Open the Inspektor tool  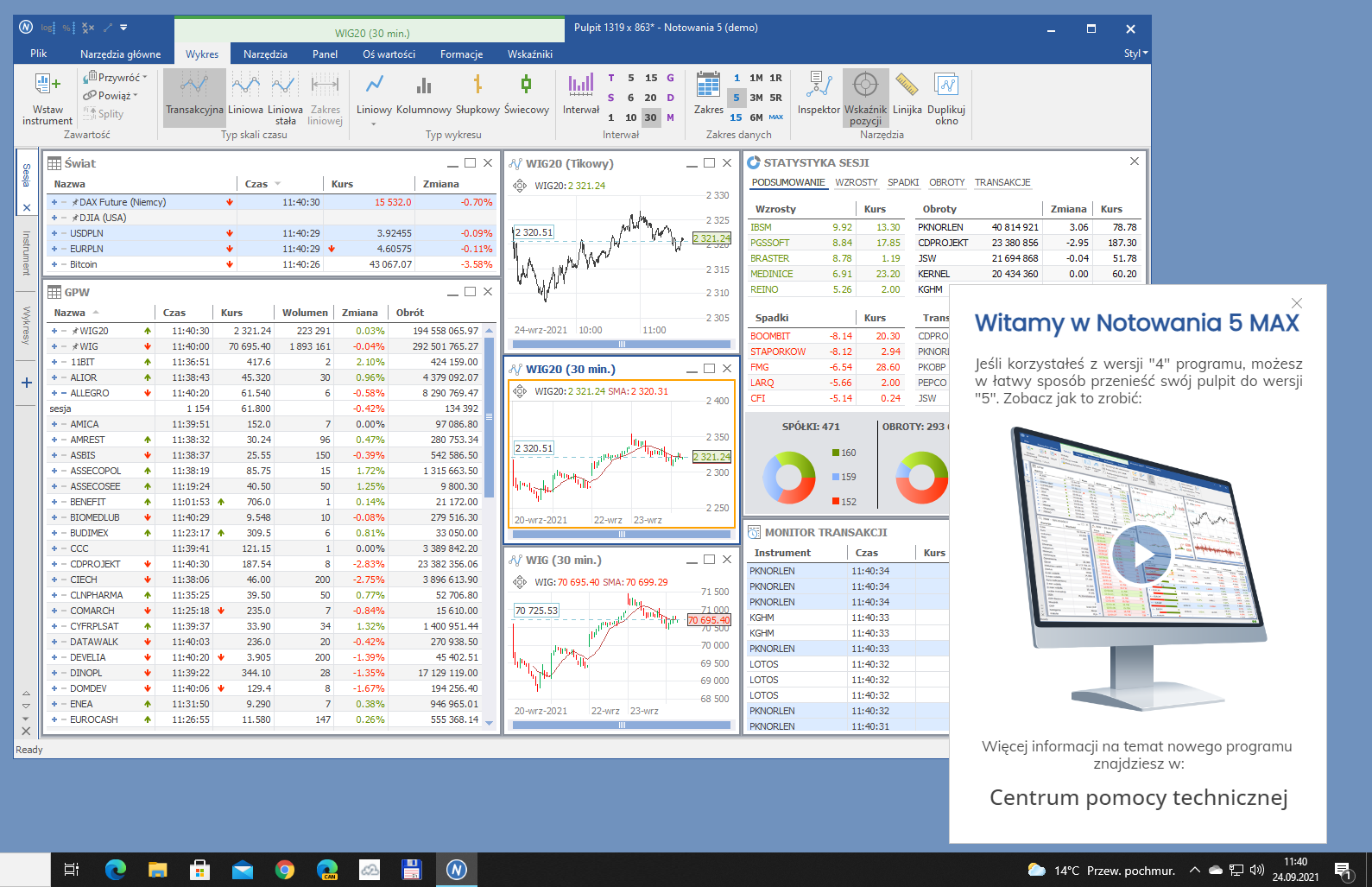[x=819, y=94]
